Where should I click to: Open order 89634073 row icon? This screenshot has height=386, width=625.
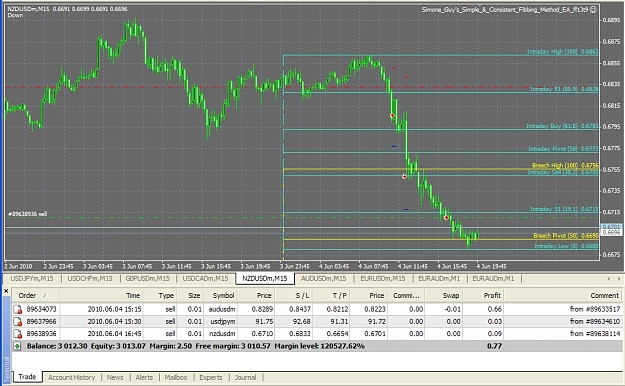point(18,309)
